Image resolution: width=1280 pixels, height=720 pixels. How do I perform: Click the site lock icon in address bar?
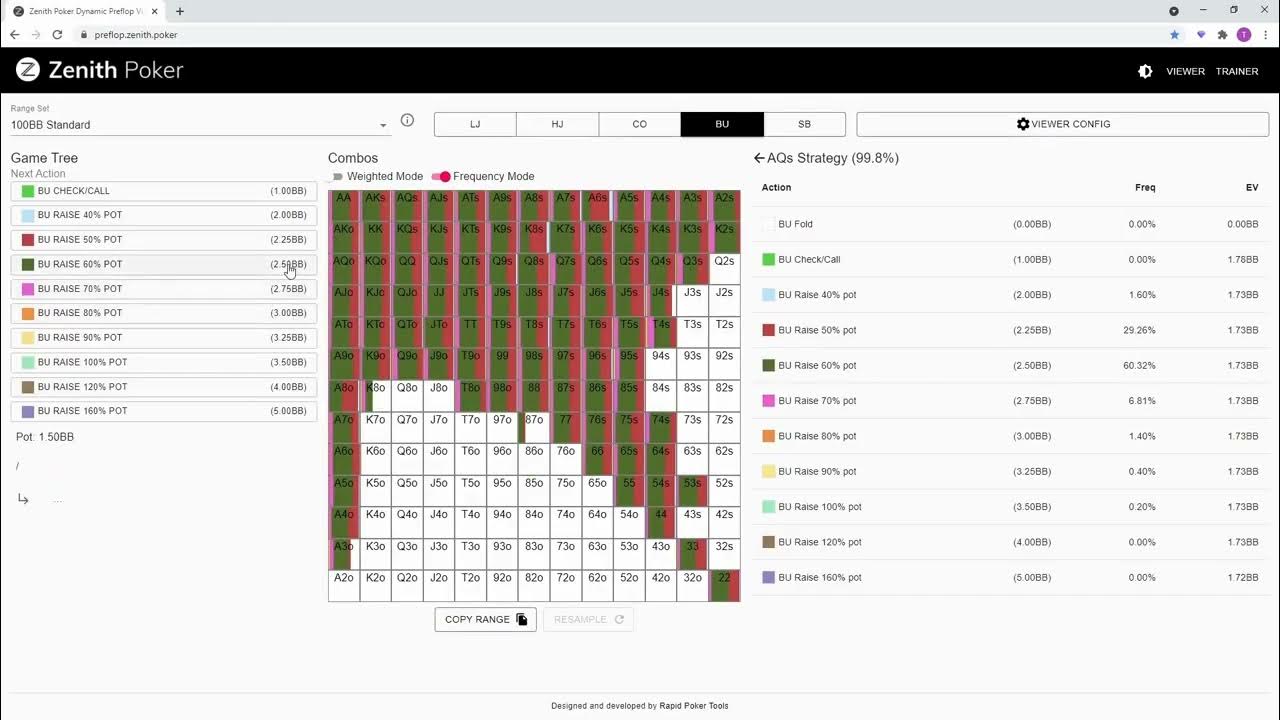[x=84, y=34]
